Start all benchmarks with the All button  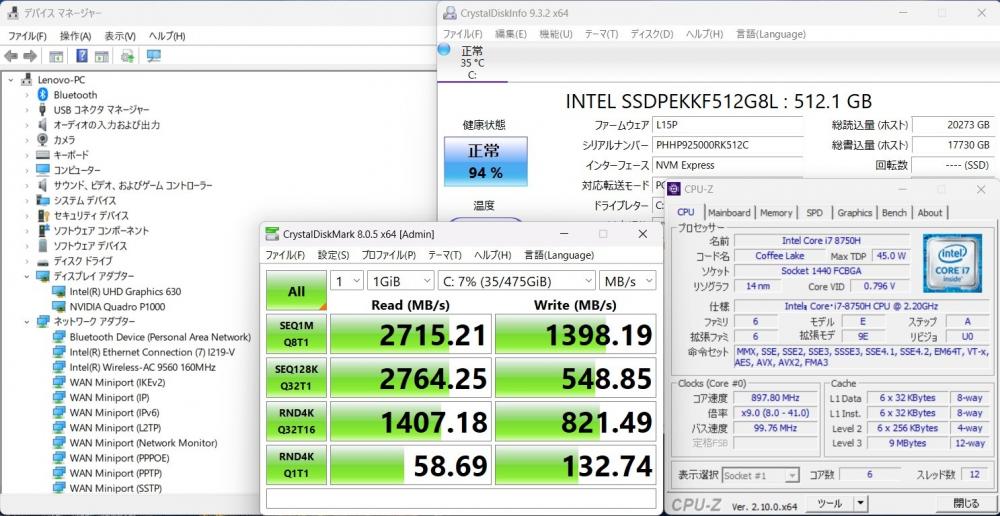(297, 291)
